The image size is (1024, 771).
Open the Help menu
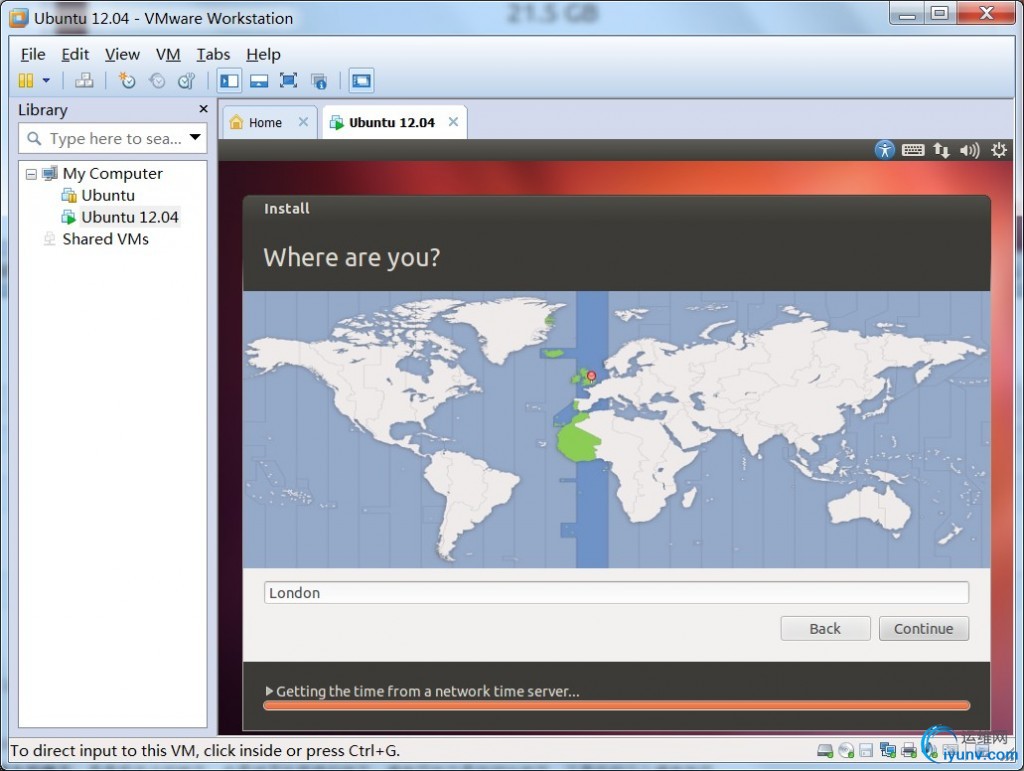pyautogui.click(x=263, y=54)
